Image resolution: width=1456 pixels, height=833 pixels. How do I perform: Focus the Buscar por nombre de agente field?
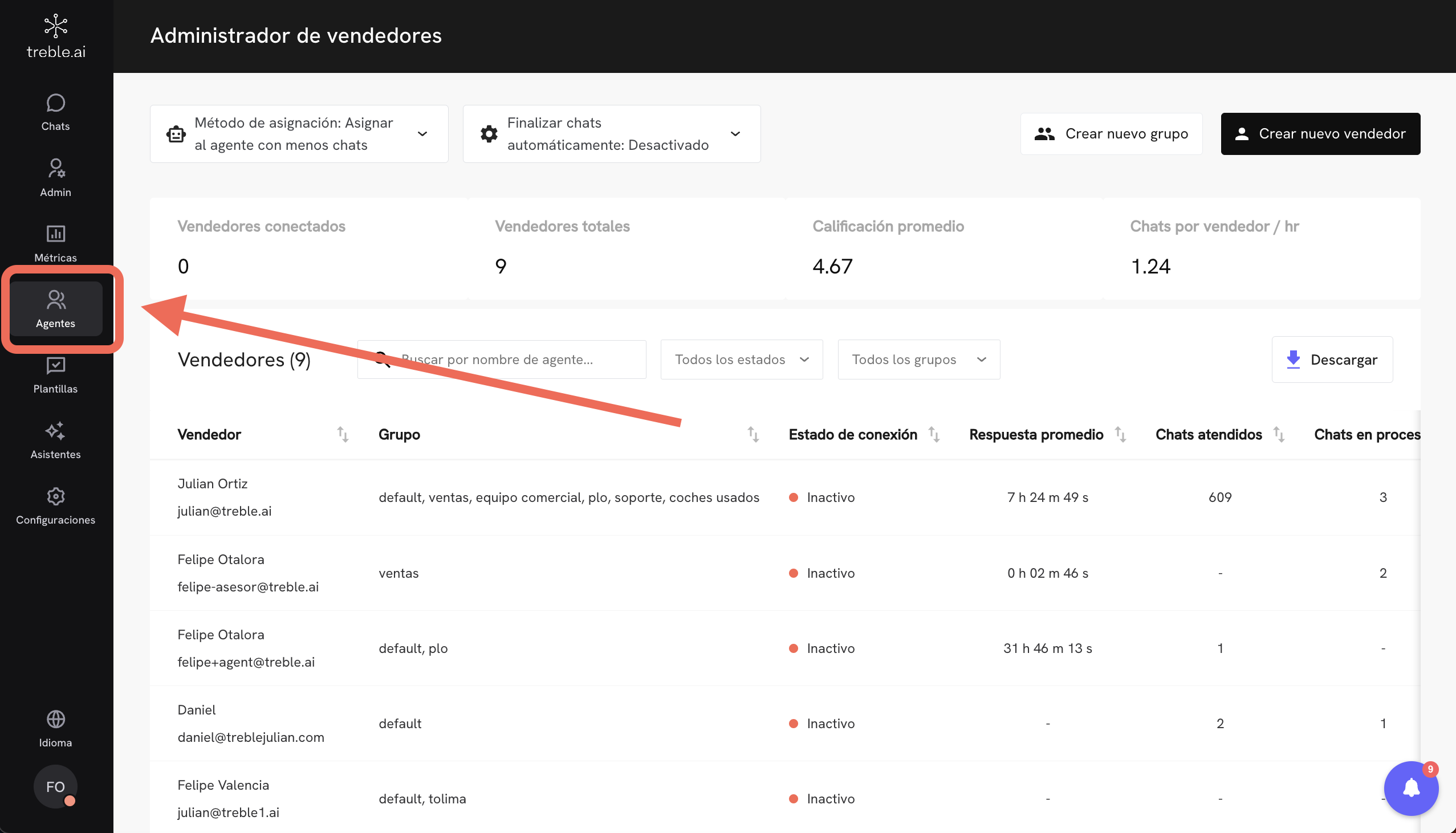(x=501, y=360)
